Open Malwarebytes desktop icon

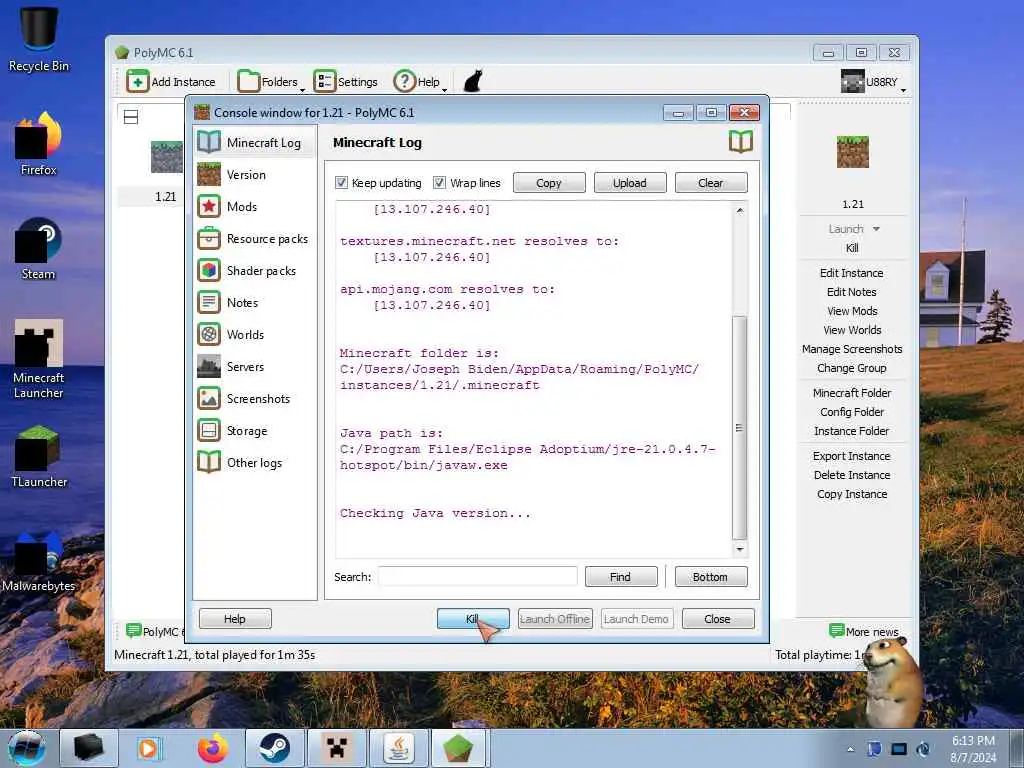(39, 560)
